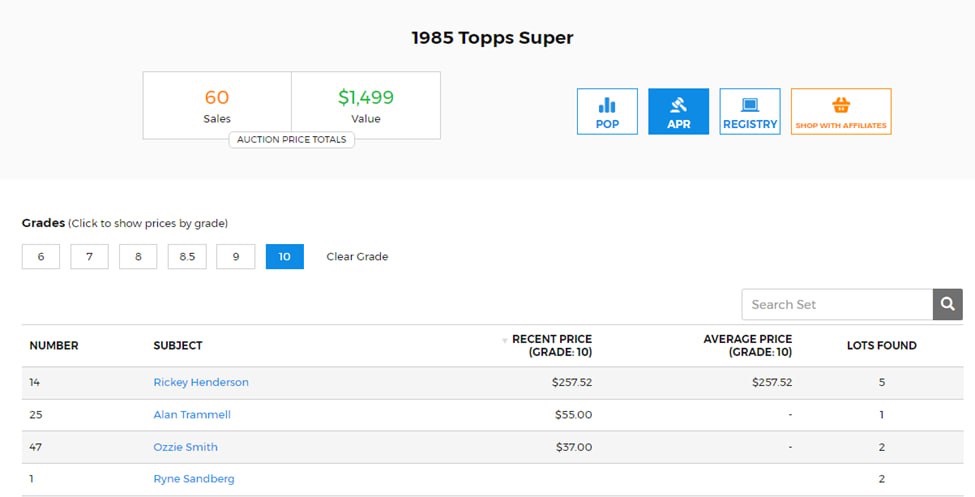The image size is (975, 497).
Task: Open Alan Trammell card link
Action: point(192,414)
